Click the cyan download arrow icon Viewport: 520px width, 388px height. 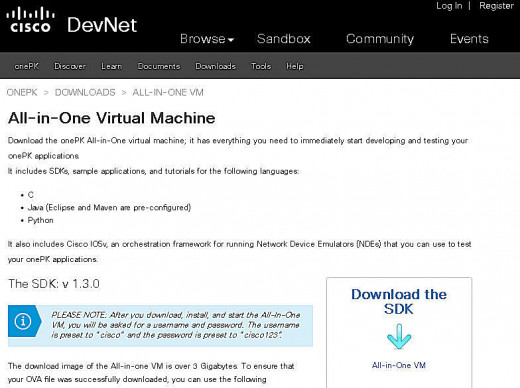coord(399,337)
